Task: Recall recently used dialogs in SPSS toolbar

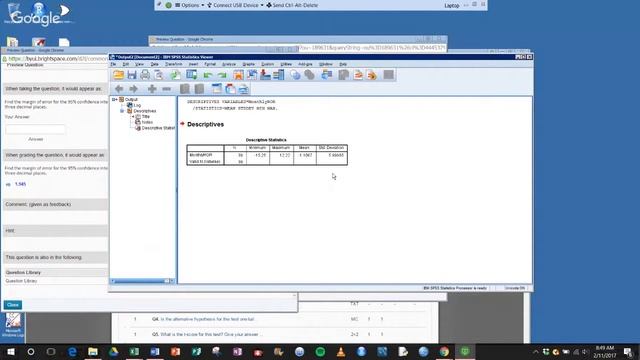Action: 191,75
